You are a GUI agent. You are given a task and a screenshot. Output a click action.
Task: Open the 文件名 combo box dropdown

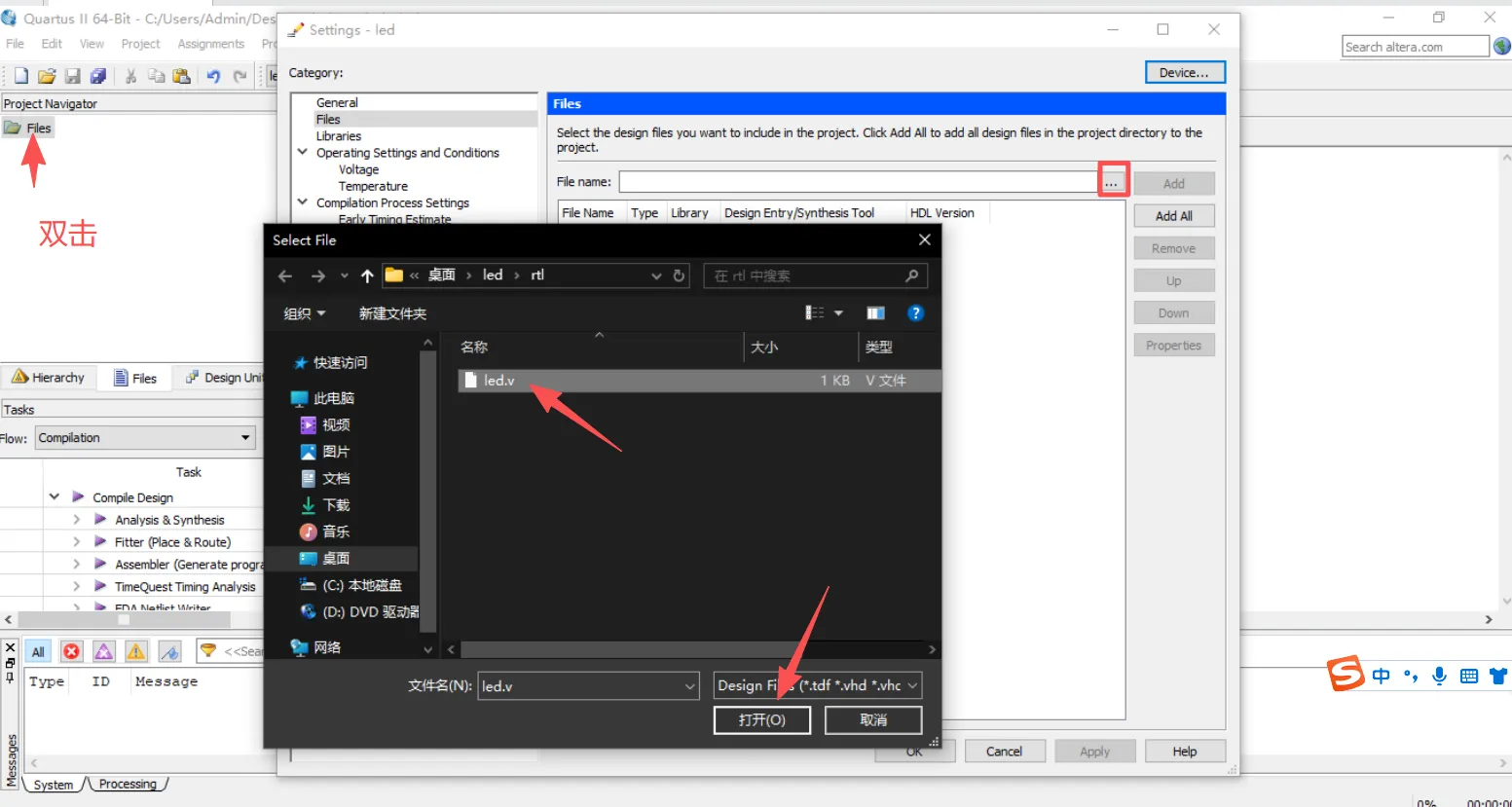click(x=689, y=686)
